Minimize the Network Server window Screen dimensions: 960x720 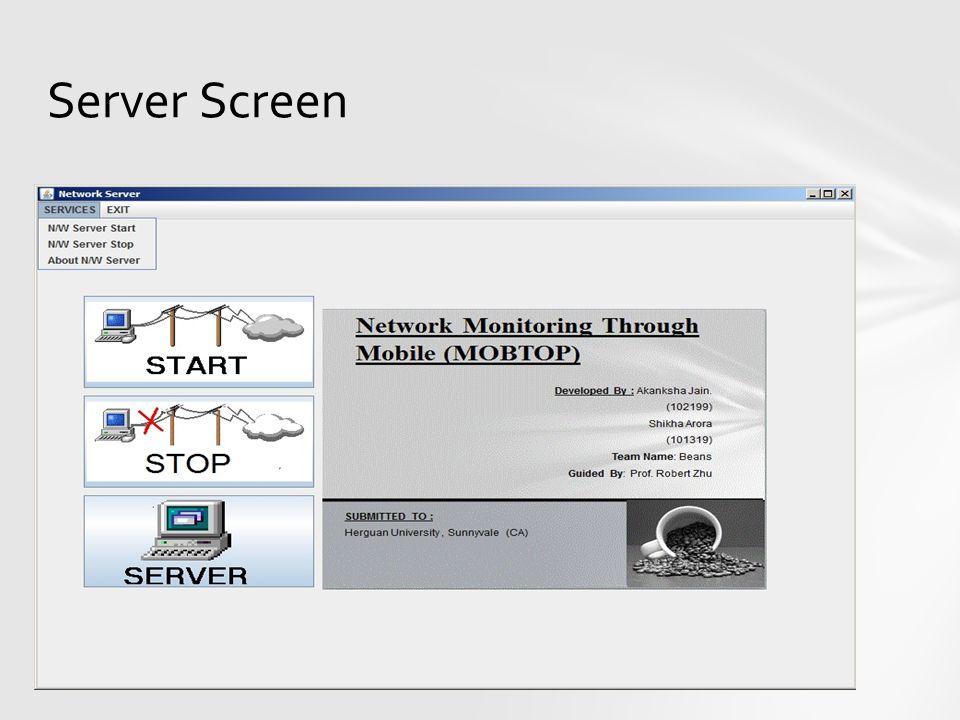813,193
